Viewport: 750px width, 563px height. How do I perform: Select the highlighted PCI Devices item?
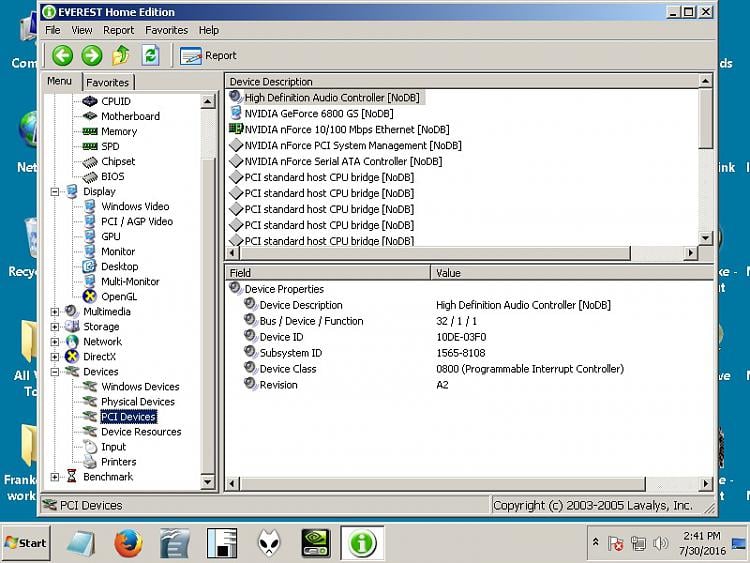click(128, 417)
